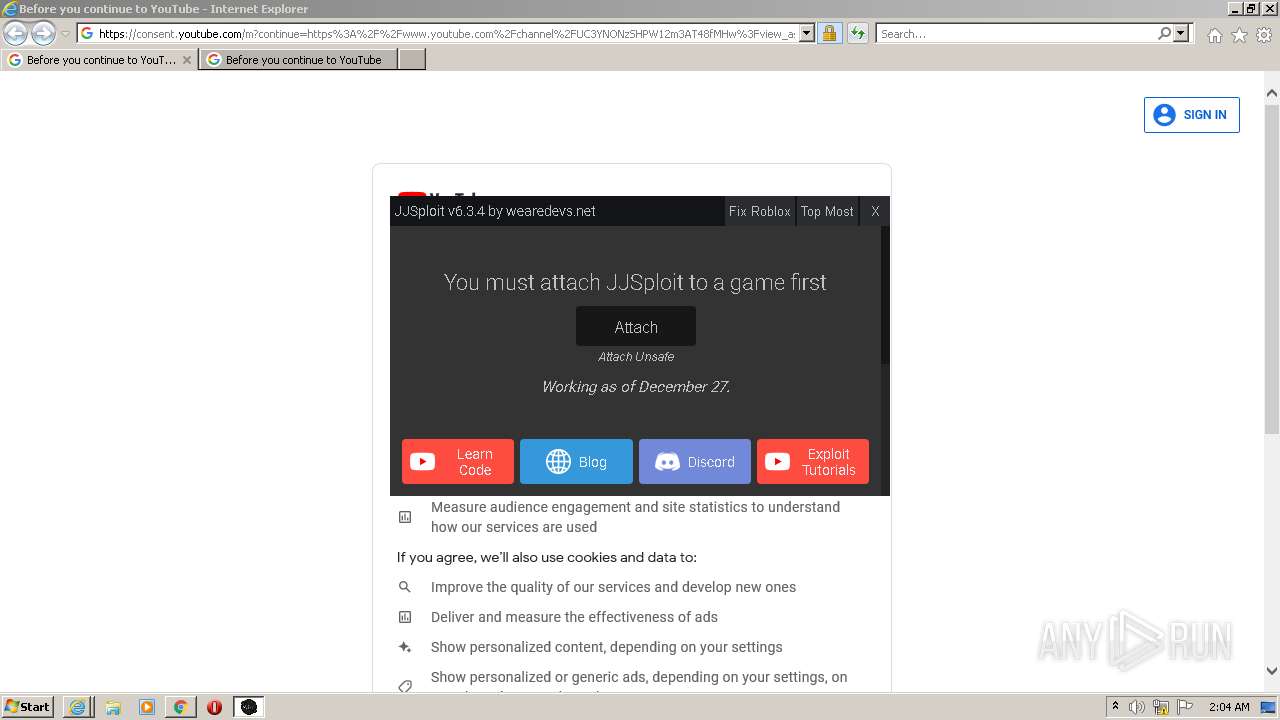Close the first browser tab

[186, 60]
